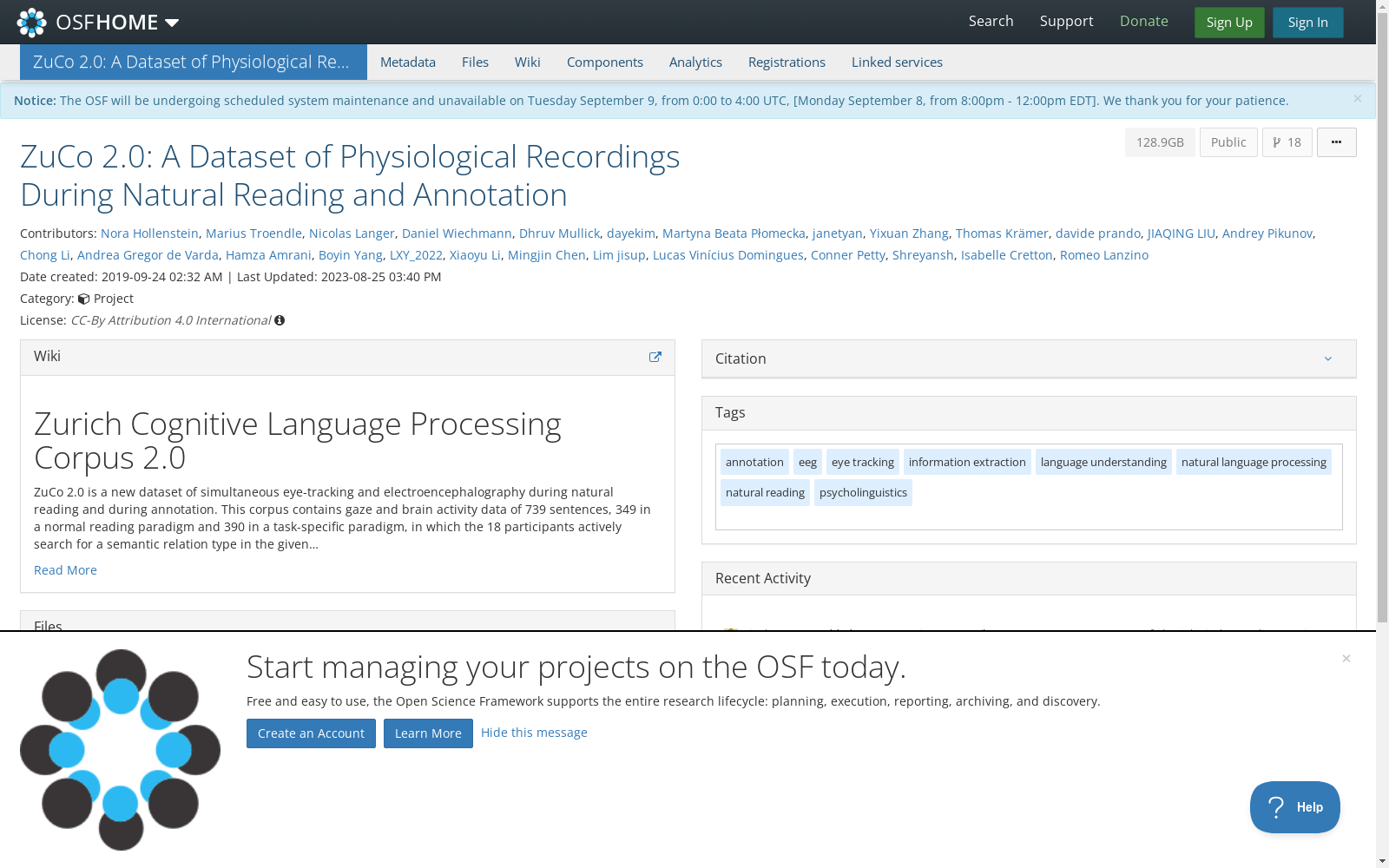1389x868 pixels.
Task: Open contributor Romeo Lanzino's profile
Action: [x=1103, y=255]
